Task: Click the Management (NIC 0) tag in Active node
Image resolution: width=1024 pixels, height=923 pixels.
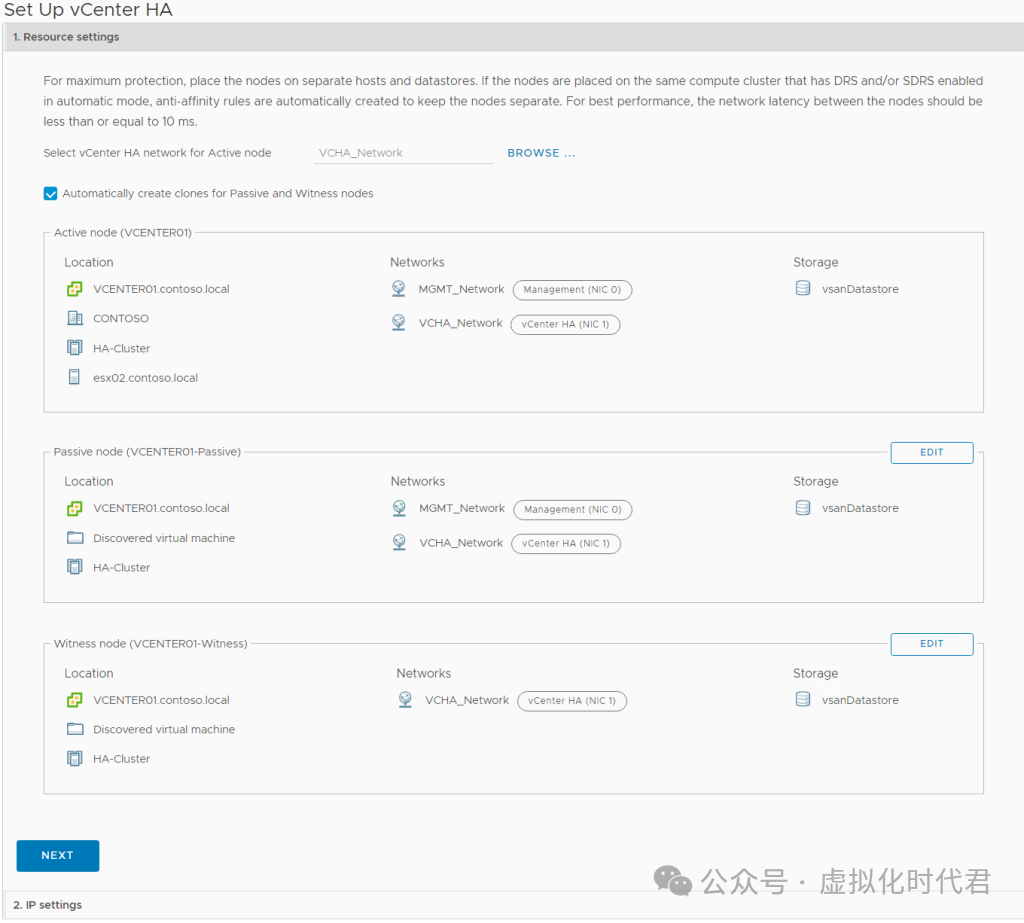Action: [572, 290]
